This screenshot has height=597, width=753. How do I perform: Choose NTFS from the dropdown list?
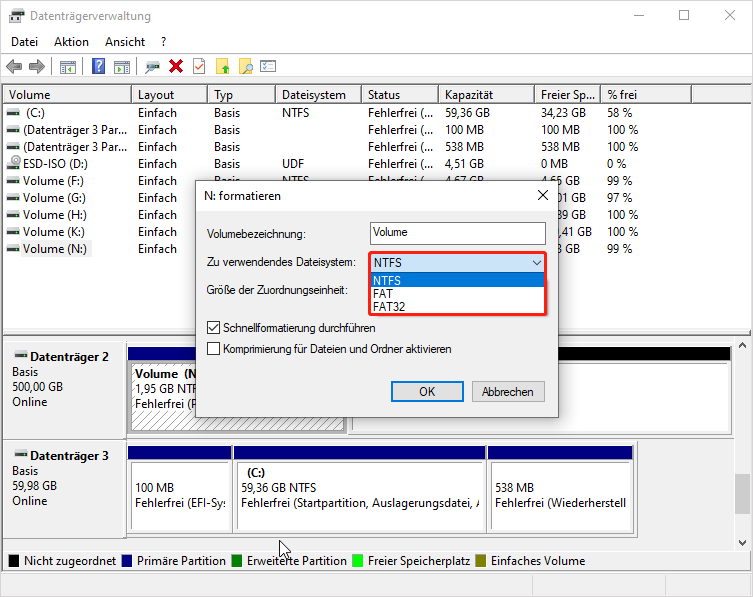(x=457, y=280)
